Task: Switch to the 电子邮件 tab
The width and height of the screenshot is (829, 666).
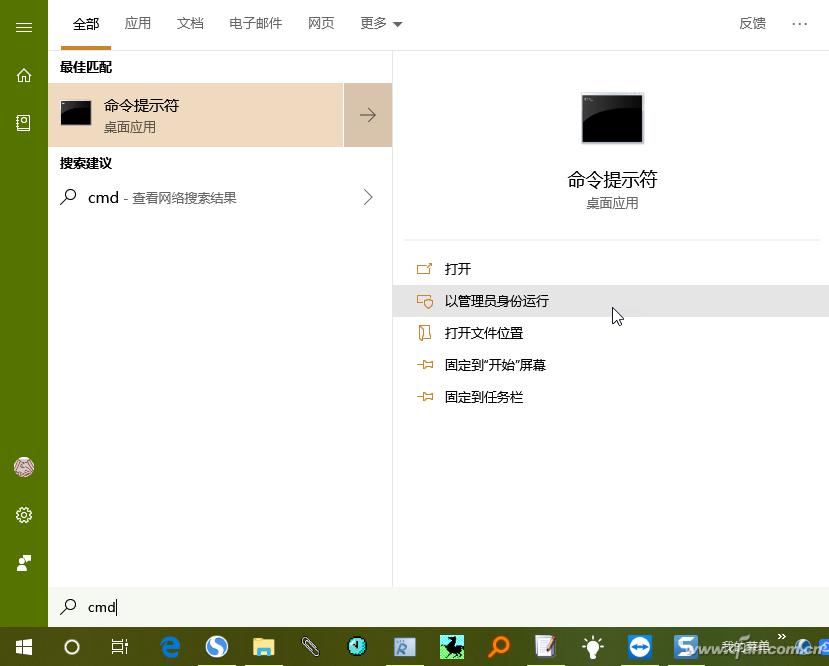Action: [x=254, y=23]
